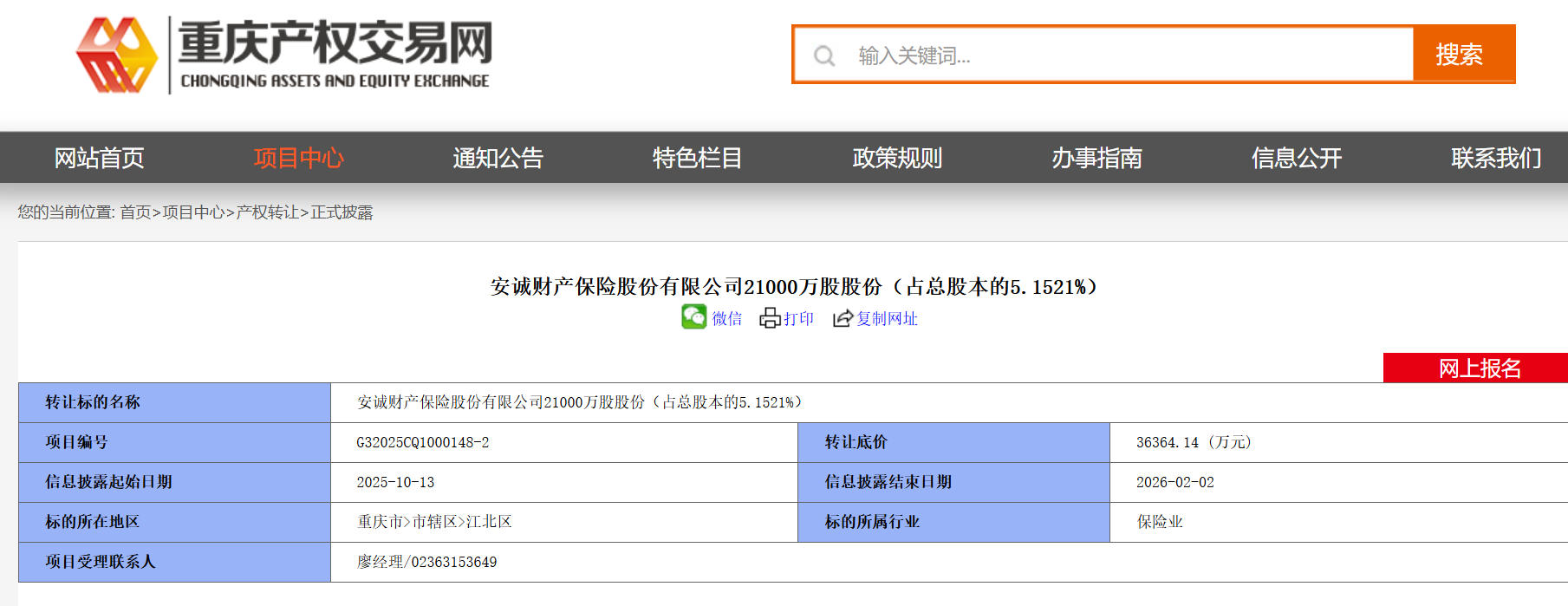Click the green WeChat share icon
This screenshot has width=1568, height=606.
coord(694,317)
